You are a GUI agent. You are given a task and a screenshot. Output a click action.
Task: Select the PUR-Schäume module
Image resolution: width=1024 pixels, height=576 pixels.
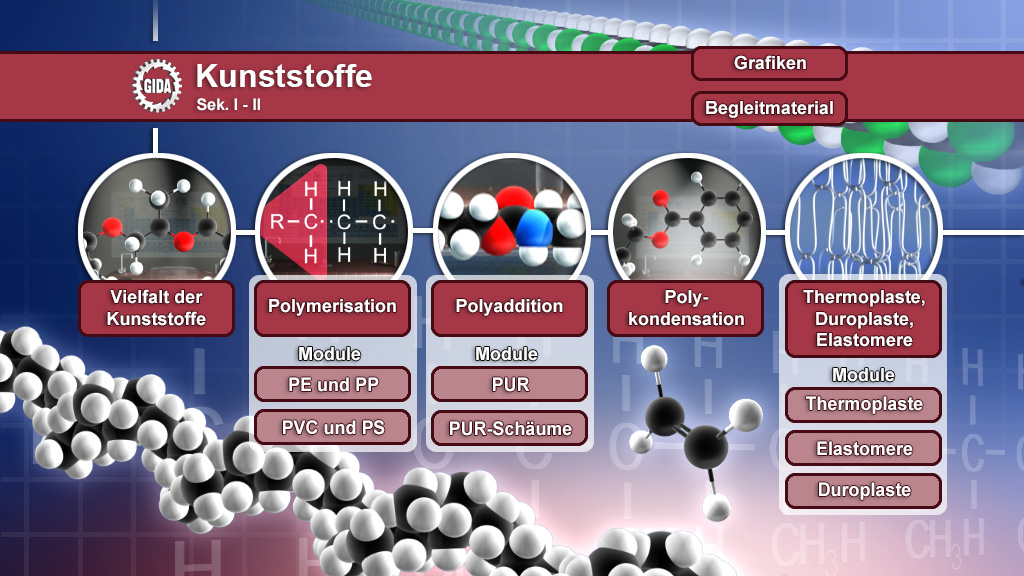[510, 427]
